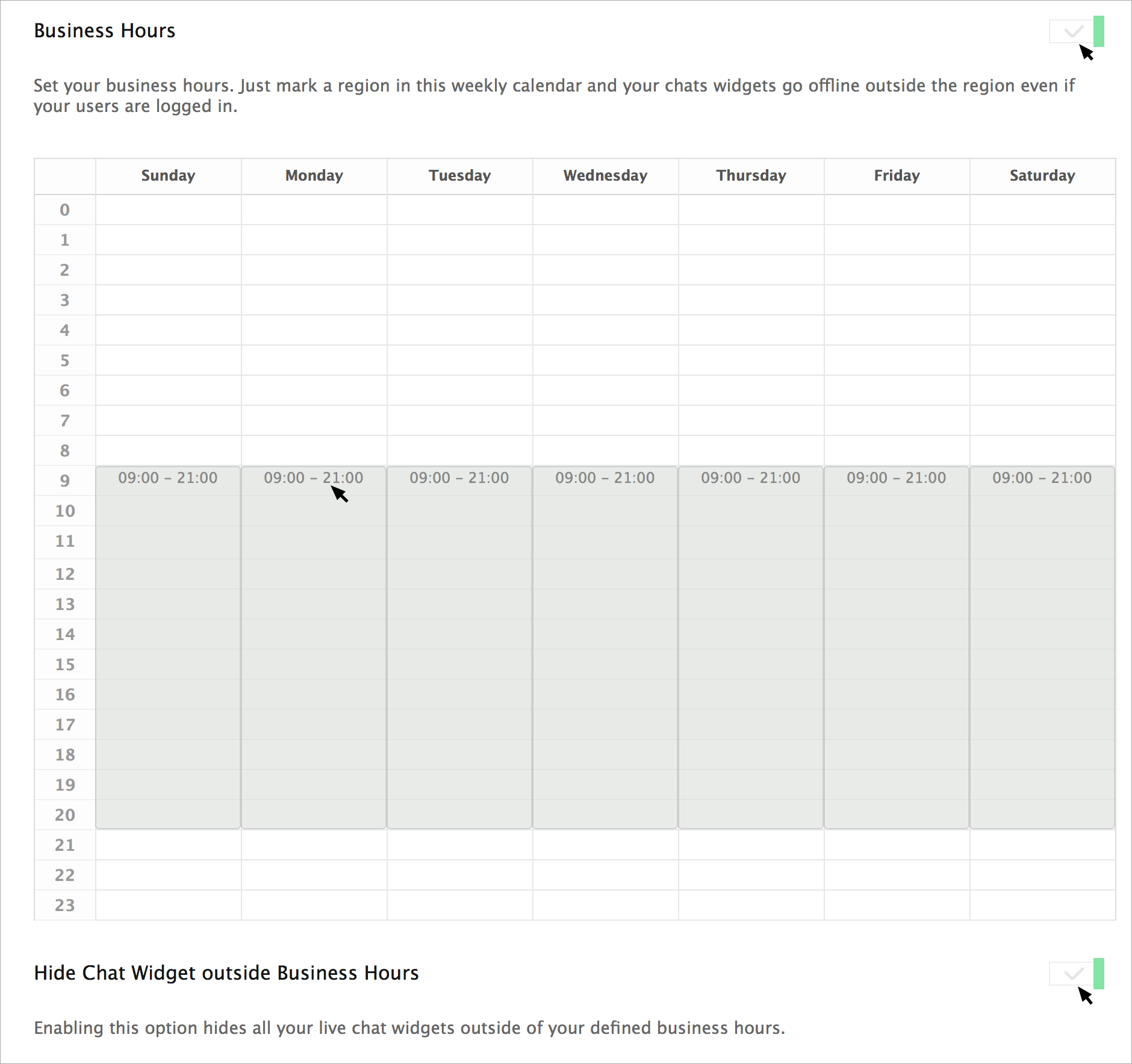Click the Sunday column header
Viewport: 1132px width, 1064px height.
pyautogui.click(x=168, y=176)
